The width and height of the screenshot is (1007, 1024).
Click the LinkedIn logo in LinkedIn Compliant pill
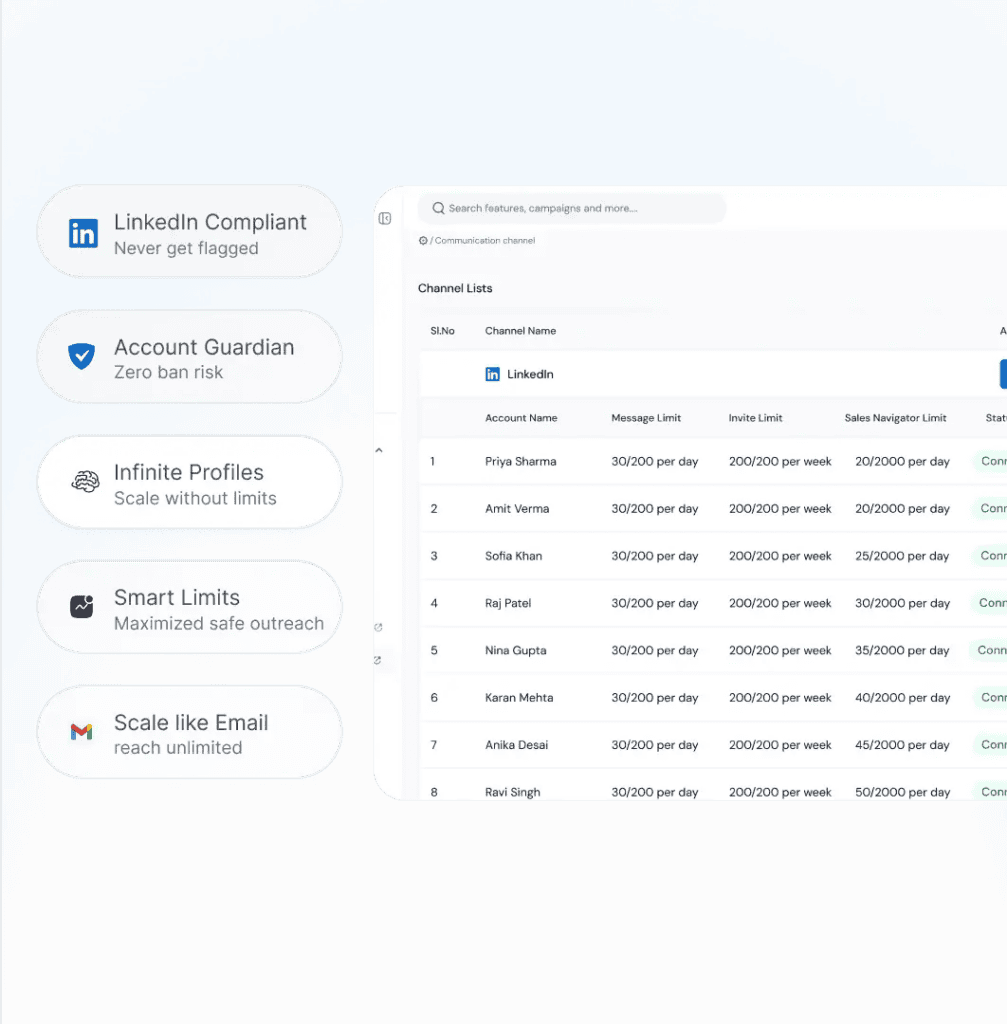click(83, 233)
